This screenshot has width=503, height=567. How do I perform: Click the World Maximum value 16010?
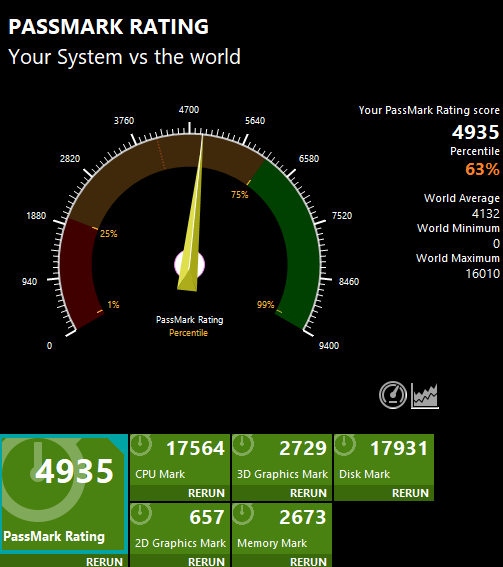coord(483,274)
